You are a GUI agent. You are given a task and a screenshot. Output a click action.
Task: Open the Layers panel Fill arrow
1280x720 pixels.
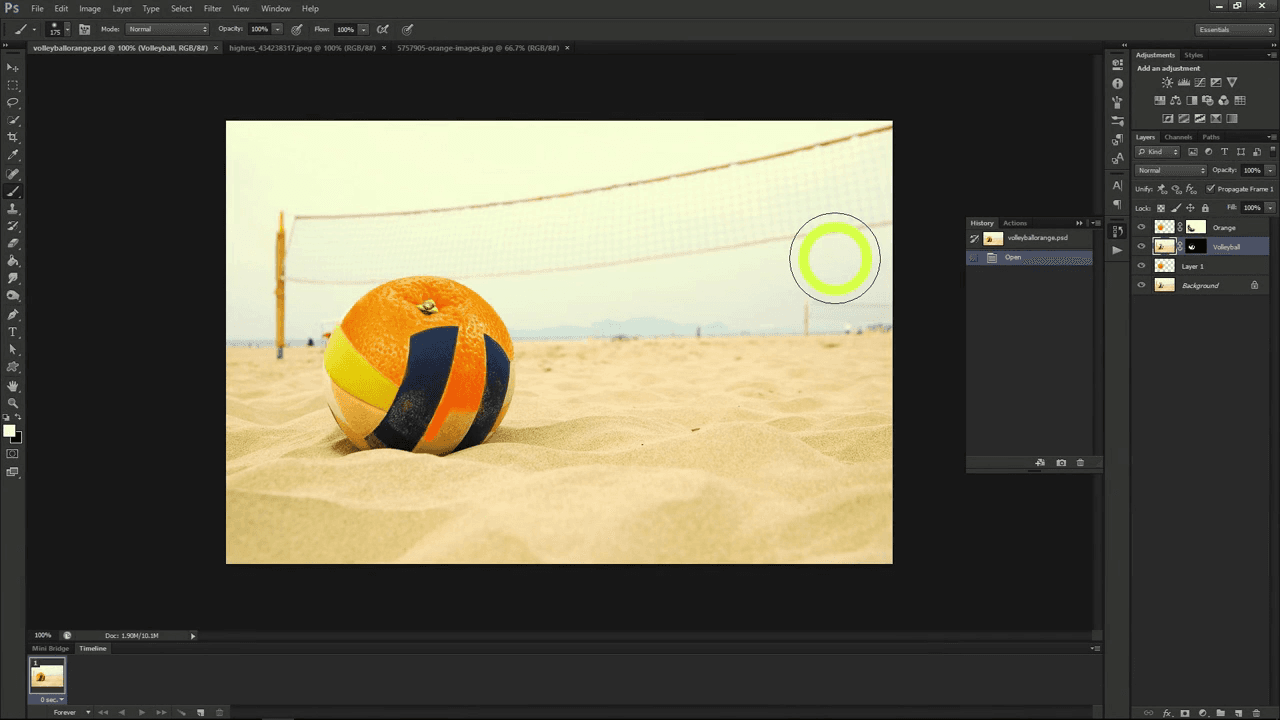(1270, 208)
